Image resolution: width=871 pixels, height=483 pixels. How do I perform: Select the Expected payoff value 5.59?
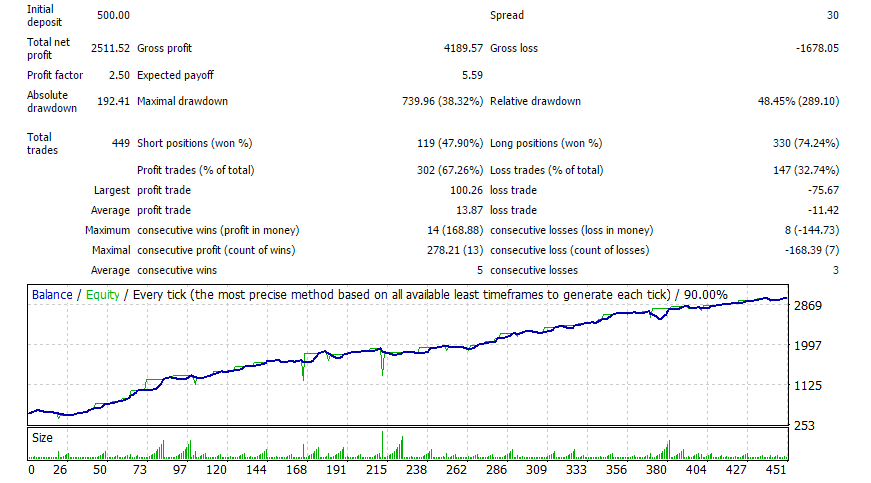(x=472, y=75)
